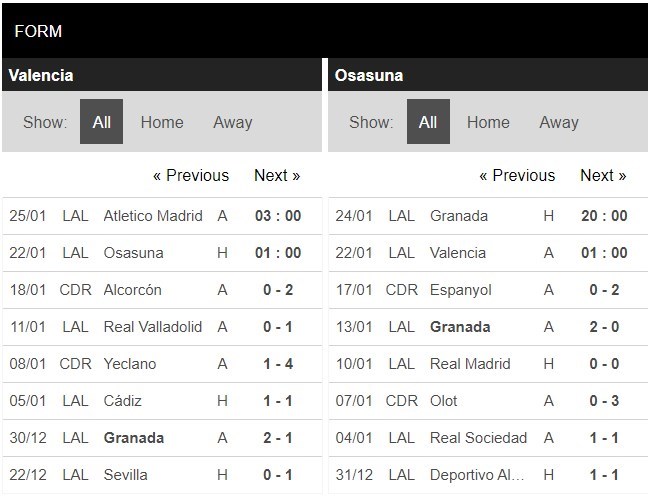Show Osasuna Away matches only
The width and height of the screenshot is (648, 499).
tap(559, 122)
